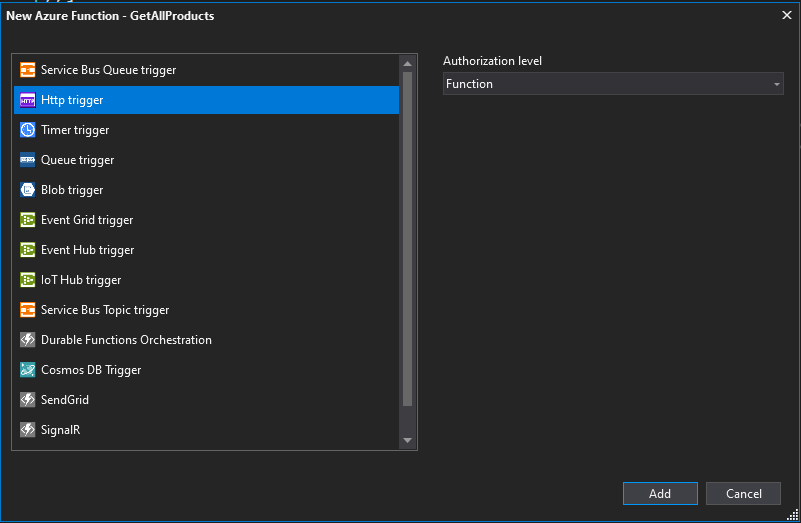Pick 'Event Grid trigger' template
This screenshot has height=523, width=801.
pos(87,220)
